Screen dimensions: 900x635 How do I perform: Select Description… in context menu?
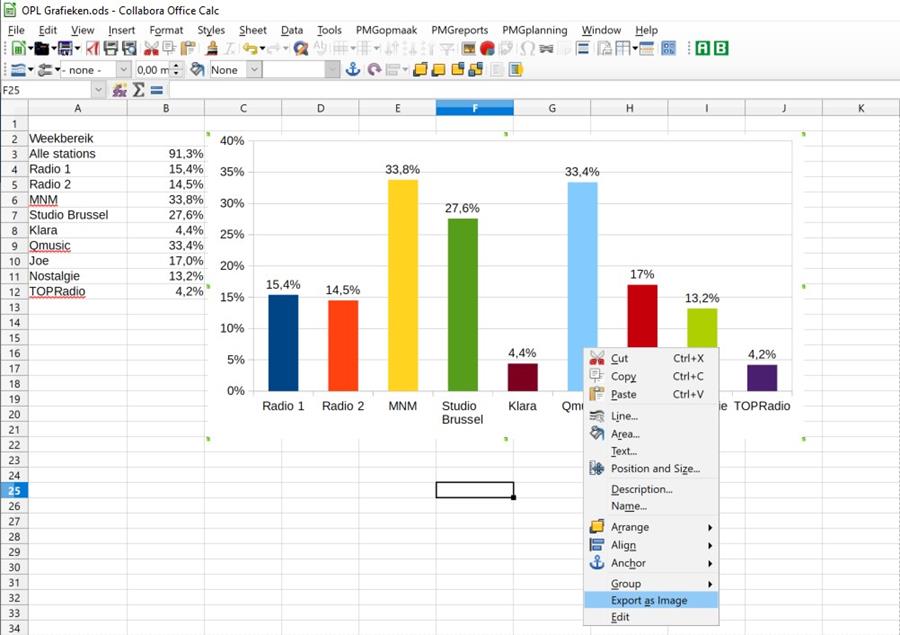click(651, 490)
